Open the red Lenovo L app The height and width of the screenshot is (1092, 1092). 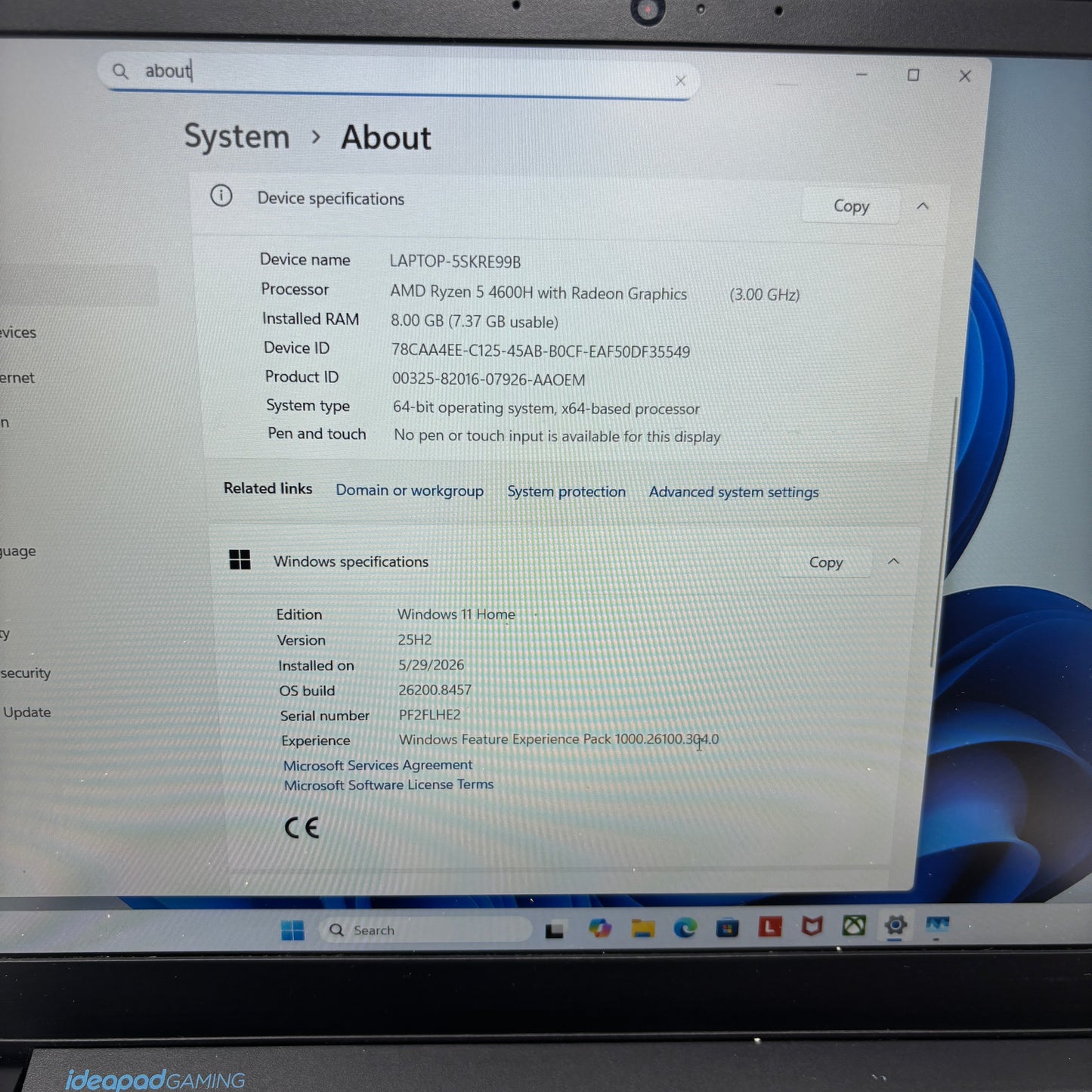tap(770, 926)
